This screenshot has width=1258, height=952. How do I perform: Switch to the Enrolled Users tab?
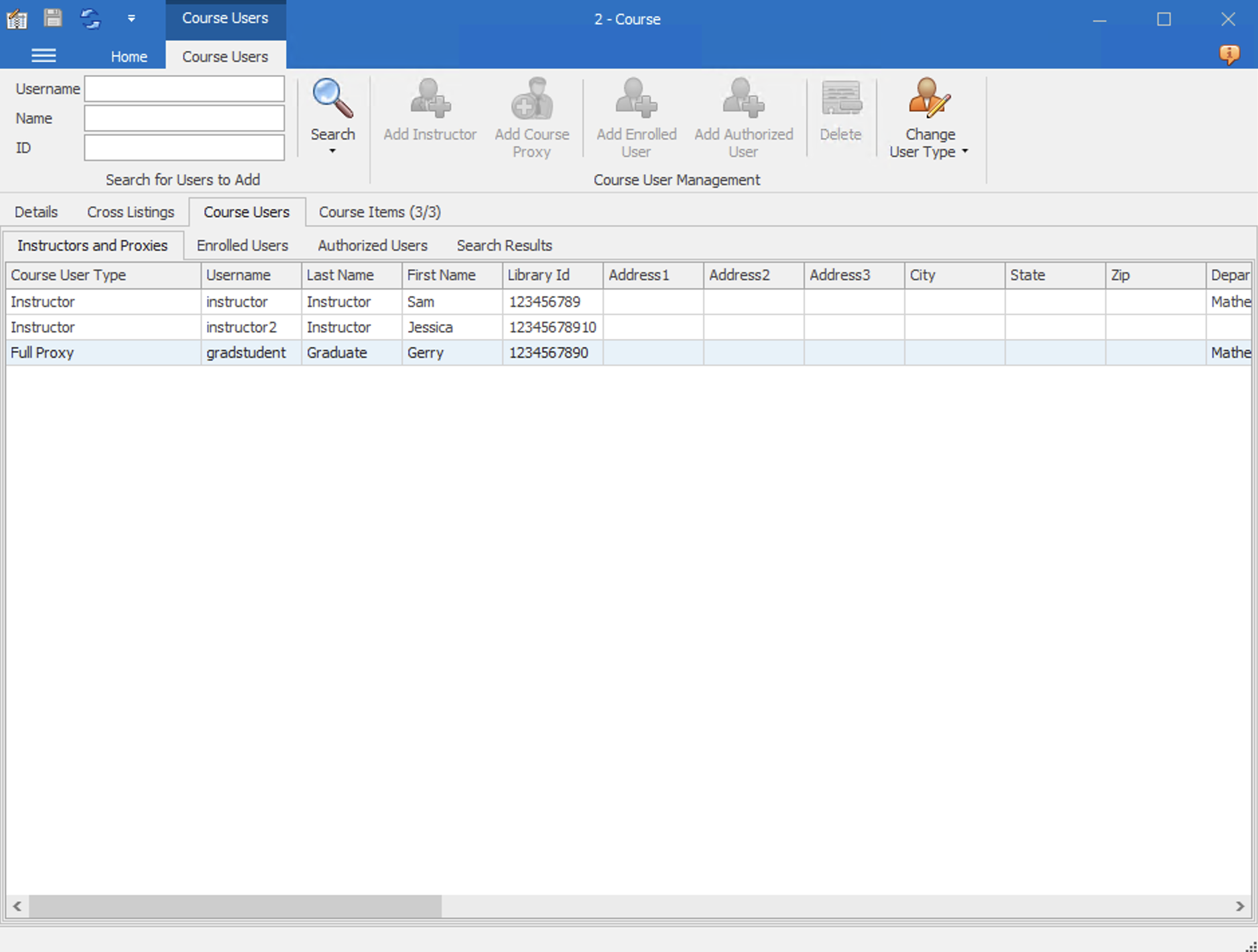tap(242, 246)
